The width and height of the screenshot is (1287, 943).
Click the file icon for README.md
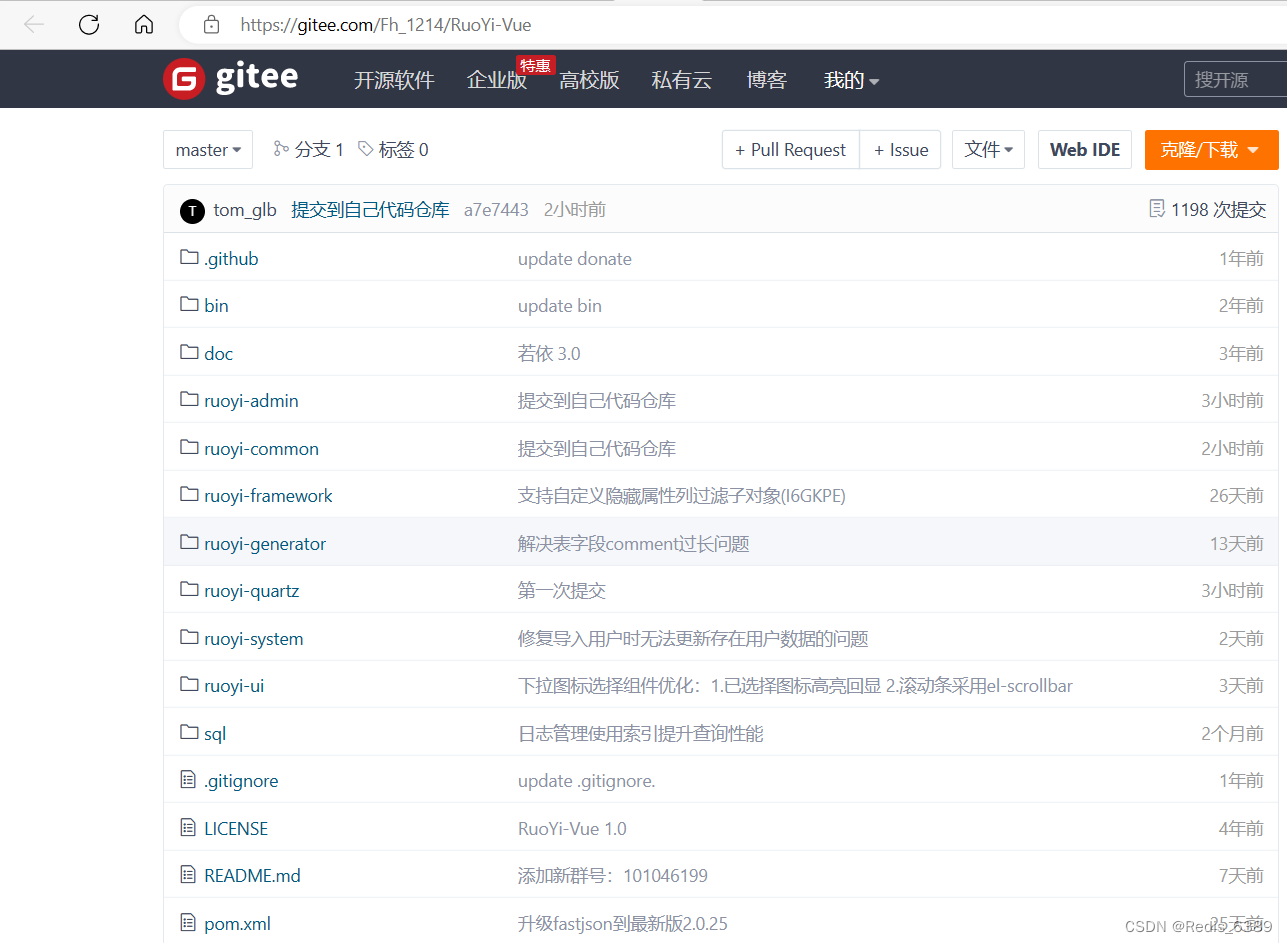188,874
